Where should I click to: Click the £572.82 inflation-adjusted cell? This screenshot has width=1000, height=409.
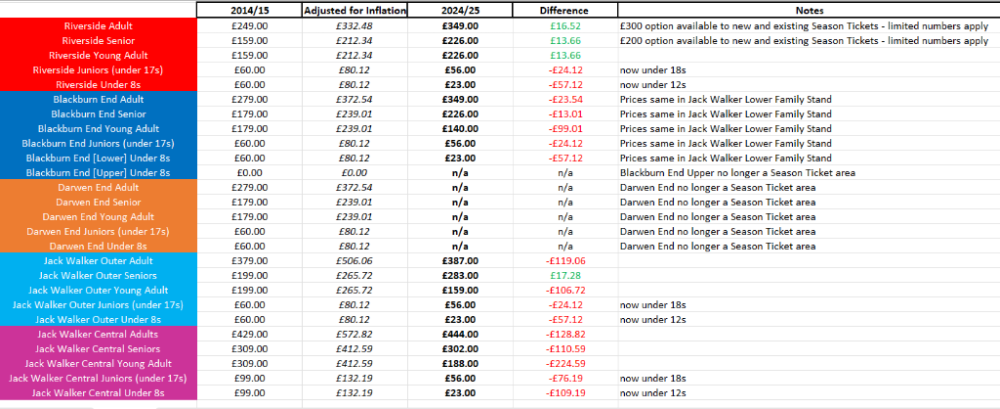click(348, 334)
